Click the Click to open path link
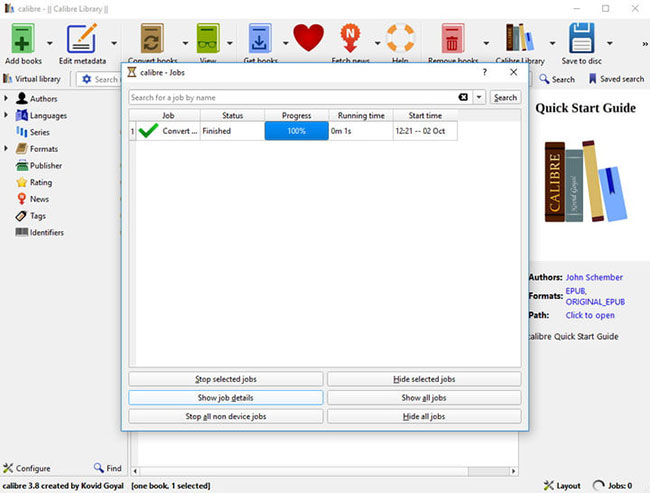This screenshot has height=493, width=650. tap(590, 315)
